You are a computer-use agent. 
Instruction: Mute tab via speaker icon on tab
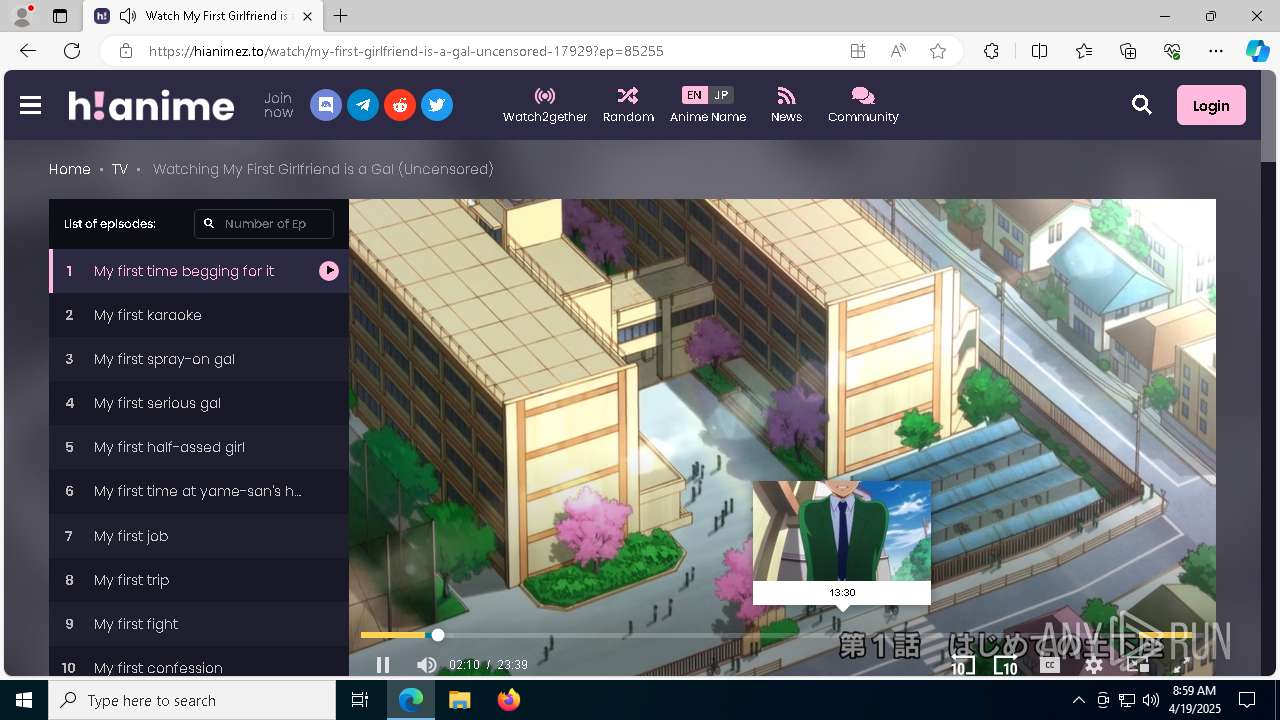pos(127,16)
